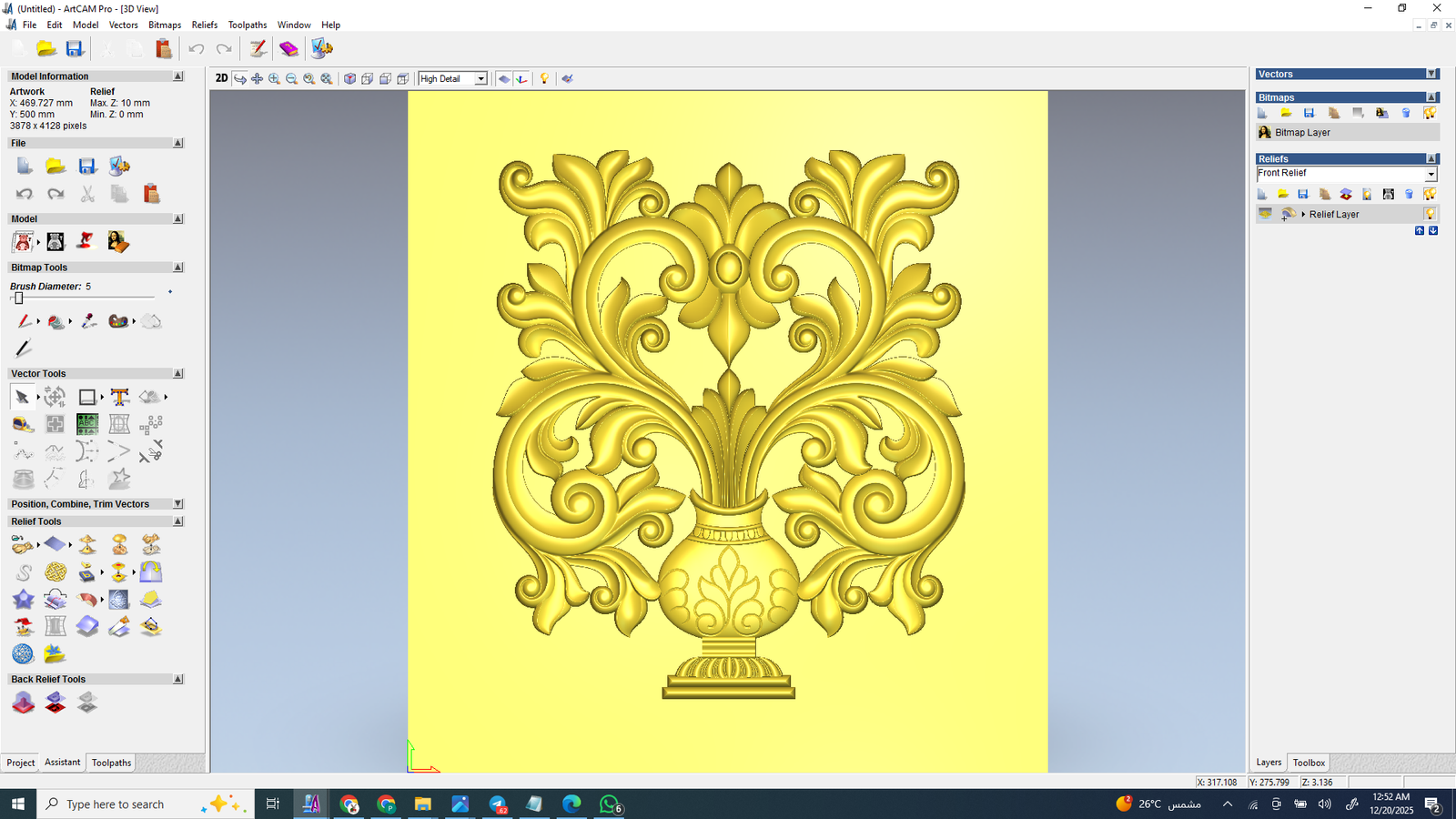Click the Delete bitmap layer bin icon
The width and height of the screenshot is (1456, 819).
[1406, 113]
